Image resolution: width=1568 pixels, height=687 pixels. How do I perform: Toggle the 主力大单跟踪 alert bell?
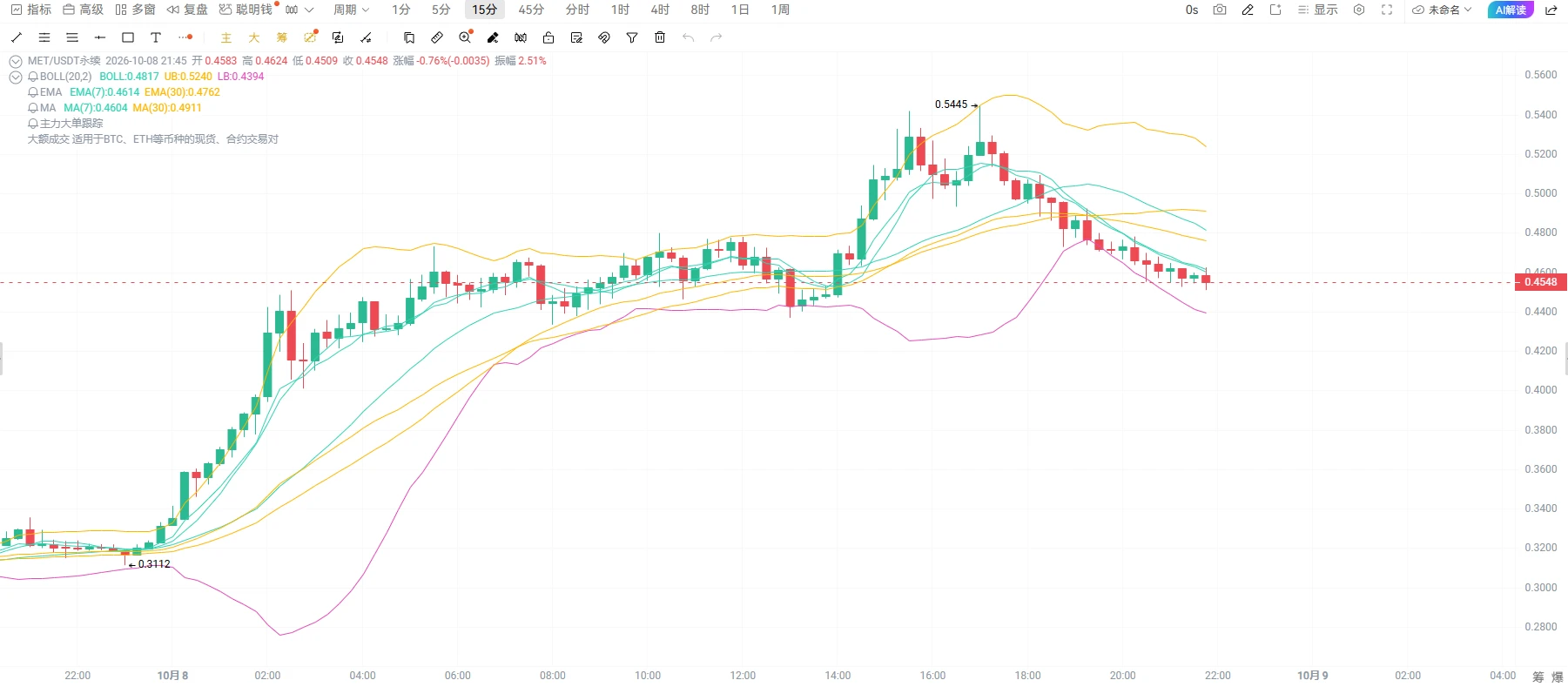click(33, 124)
